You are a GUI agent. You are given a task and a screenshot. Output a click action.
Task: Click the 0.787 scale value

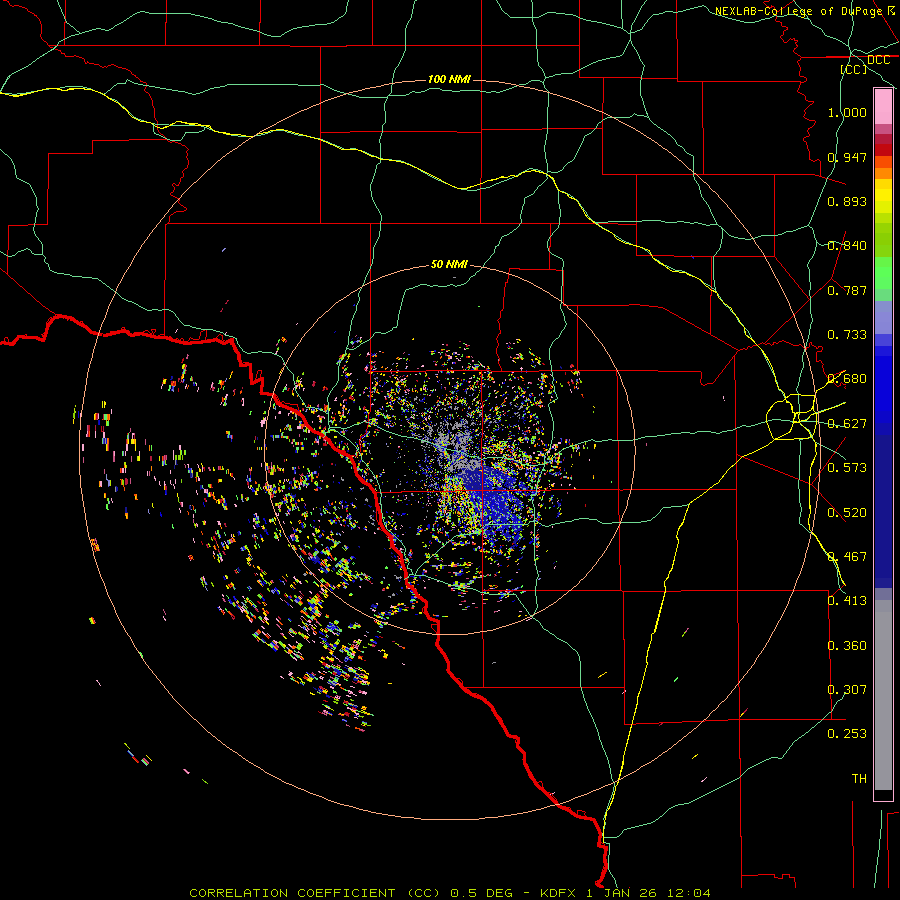(x=847, y=290)
